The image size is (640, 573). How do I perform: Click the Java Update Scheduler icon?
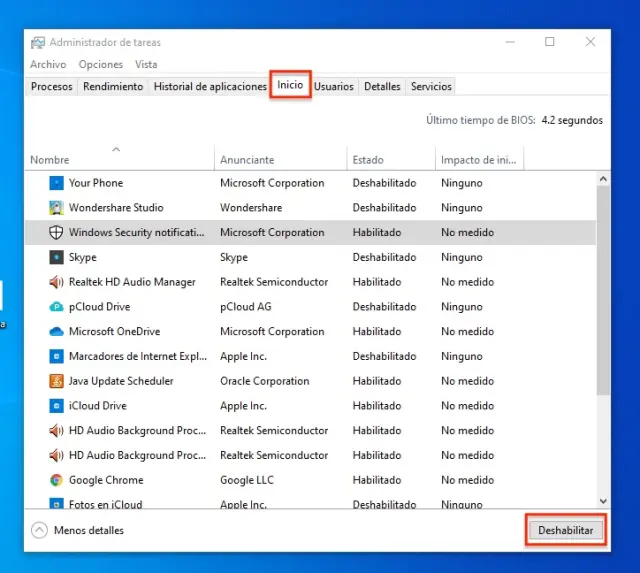point(57,381)
